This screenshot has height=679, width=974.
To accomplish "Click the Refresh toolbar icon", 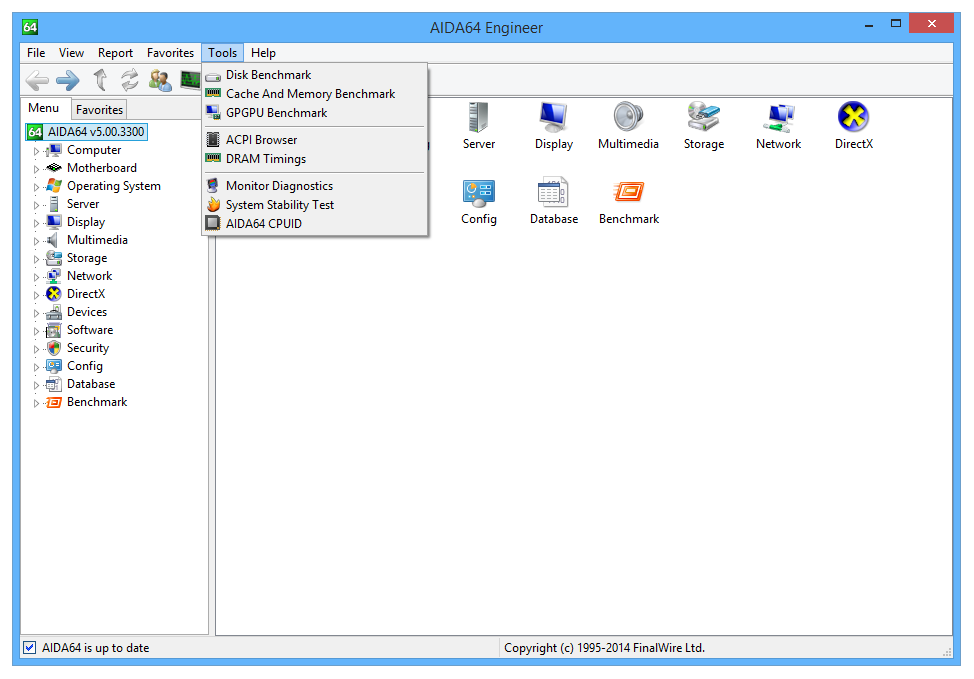I will (x=130, y=80).
